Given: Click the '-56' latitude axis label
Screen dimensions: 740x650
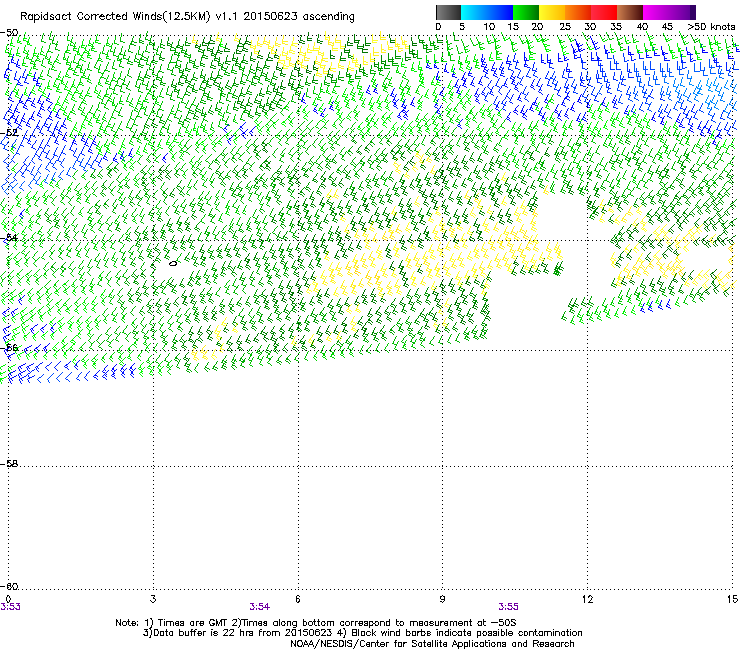Looking at the screenshot, I should click(9, 348).
